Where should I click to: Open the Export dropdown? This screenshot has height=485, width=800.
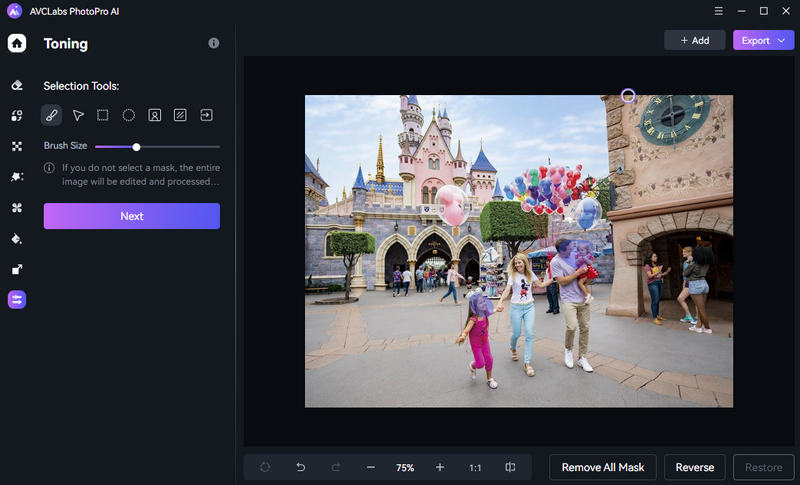pyautogui.click(x=763, y=40)
